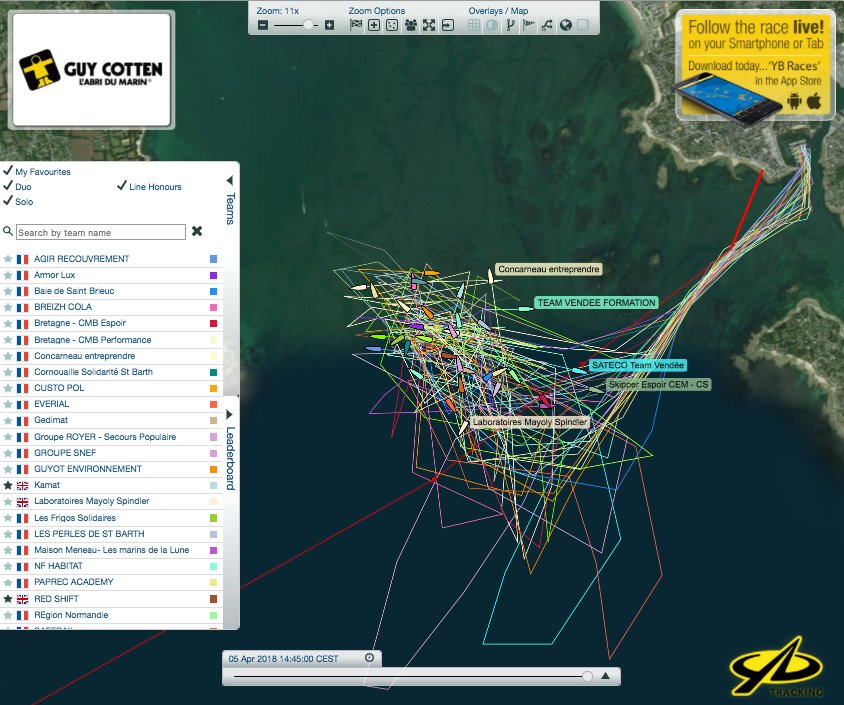Click the SATECO Team Vendée map label
Viewport: 844px width, 705px height.
(638, 365)
